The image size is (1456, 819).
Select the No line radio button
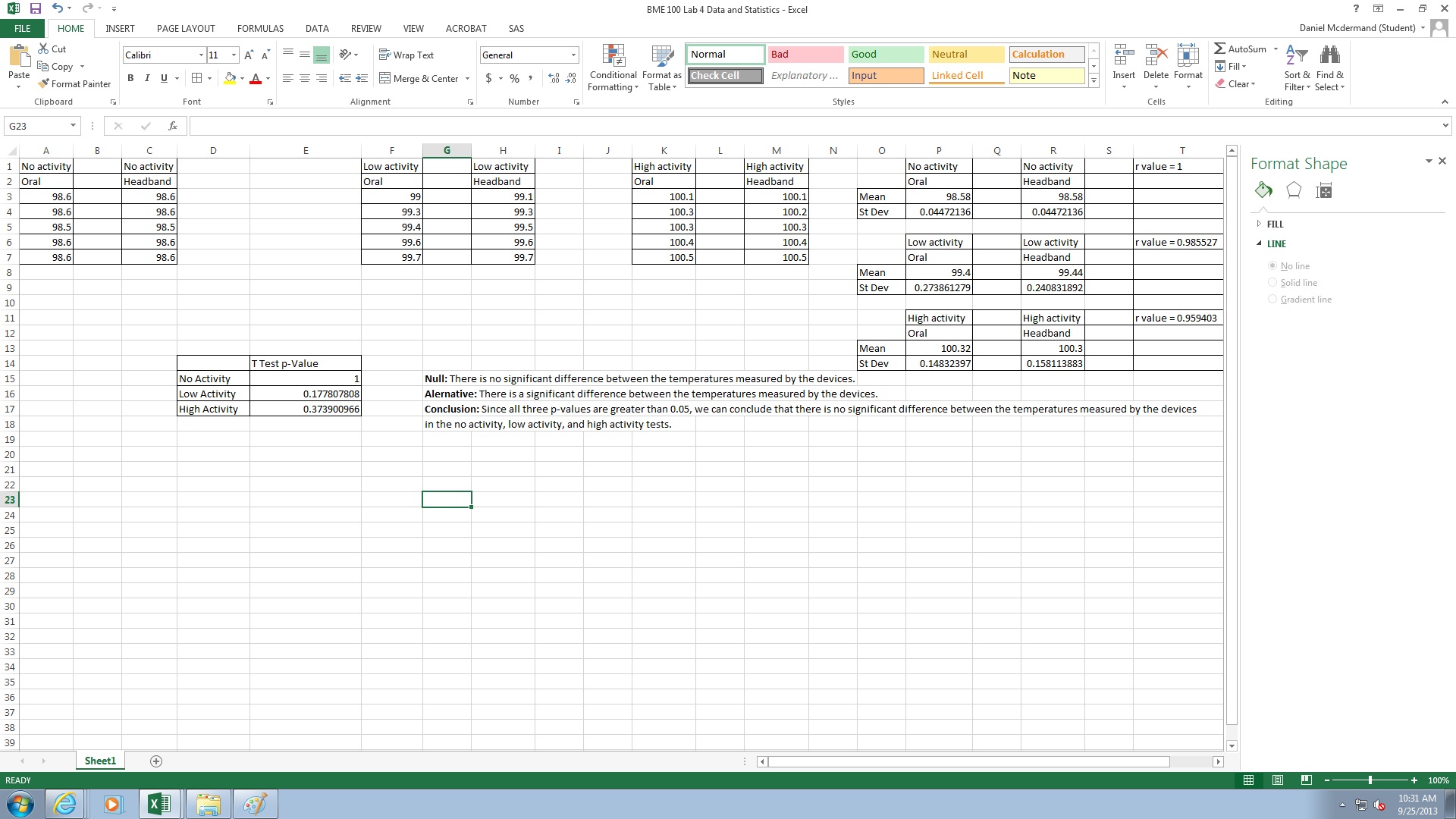coord(1272,266)
